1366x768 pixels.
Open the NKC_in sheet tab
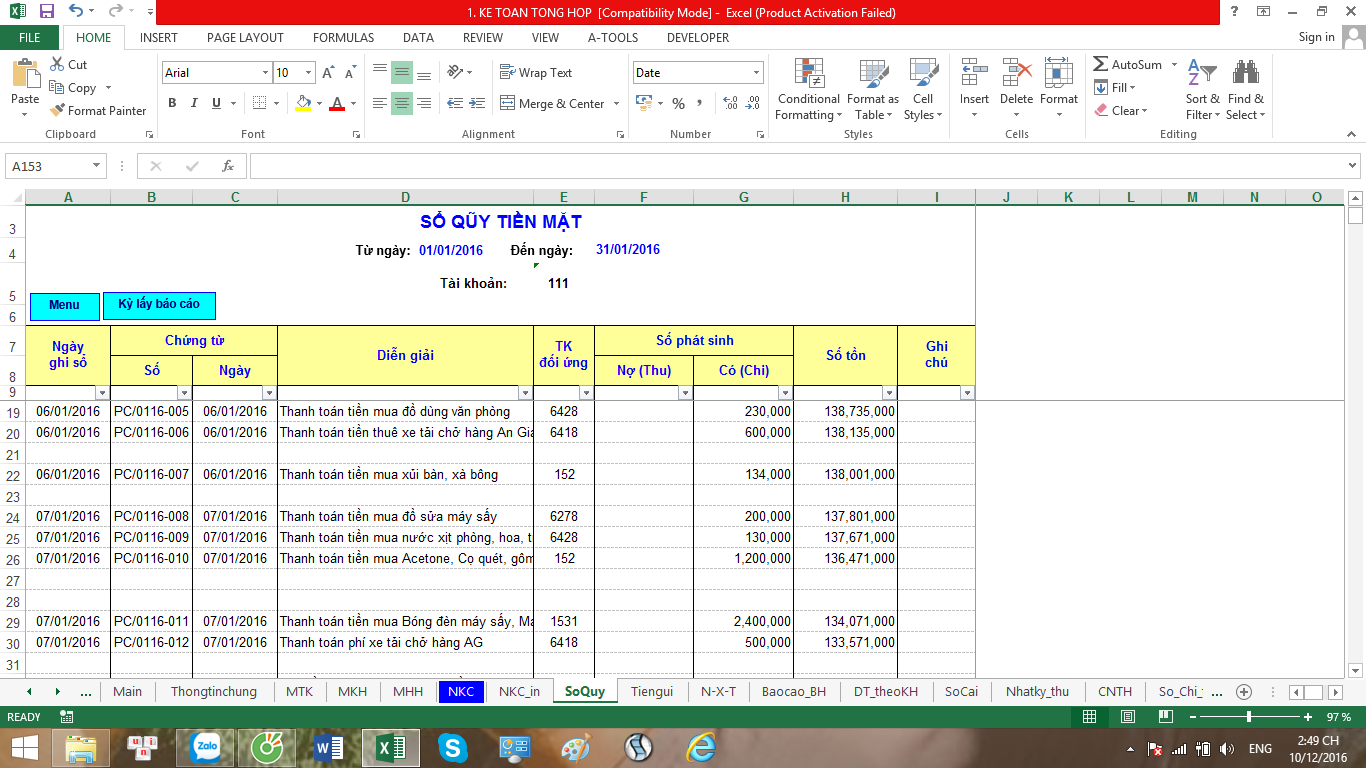pos(519,691)
